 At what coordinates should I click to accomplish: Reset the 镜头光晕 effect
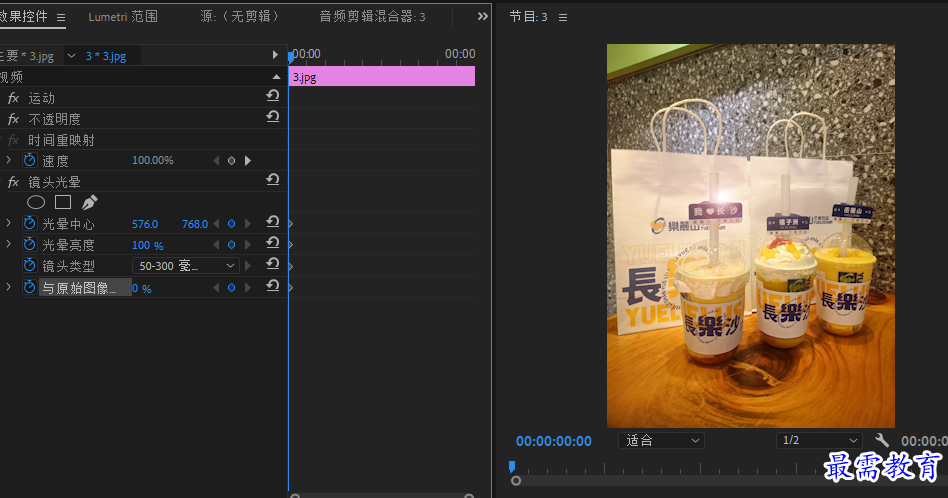coord(273,179)
